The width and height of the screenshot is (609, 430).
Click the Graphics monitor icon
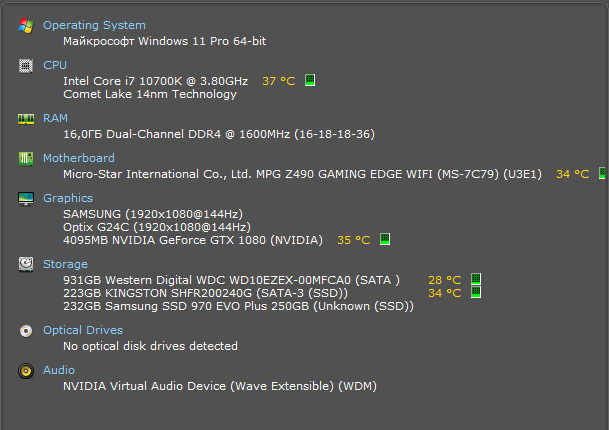pyautogui.click(x=26, y=198)
